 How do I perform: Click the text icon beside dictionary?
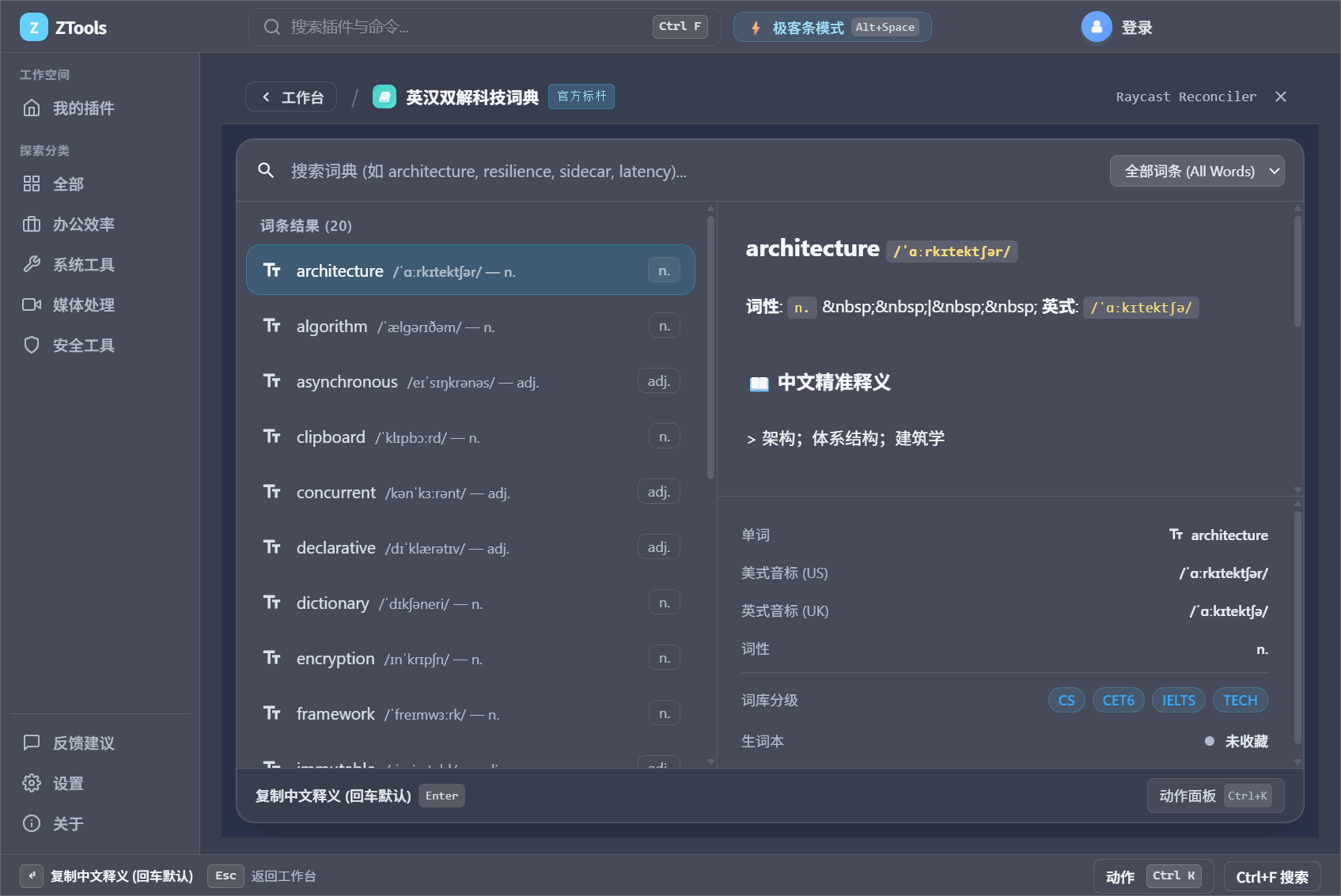click(x=272, y=603)
